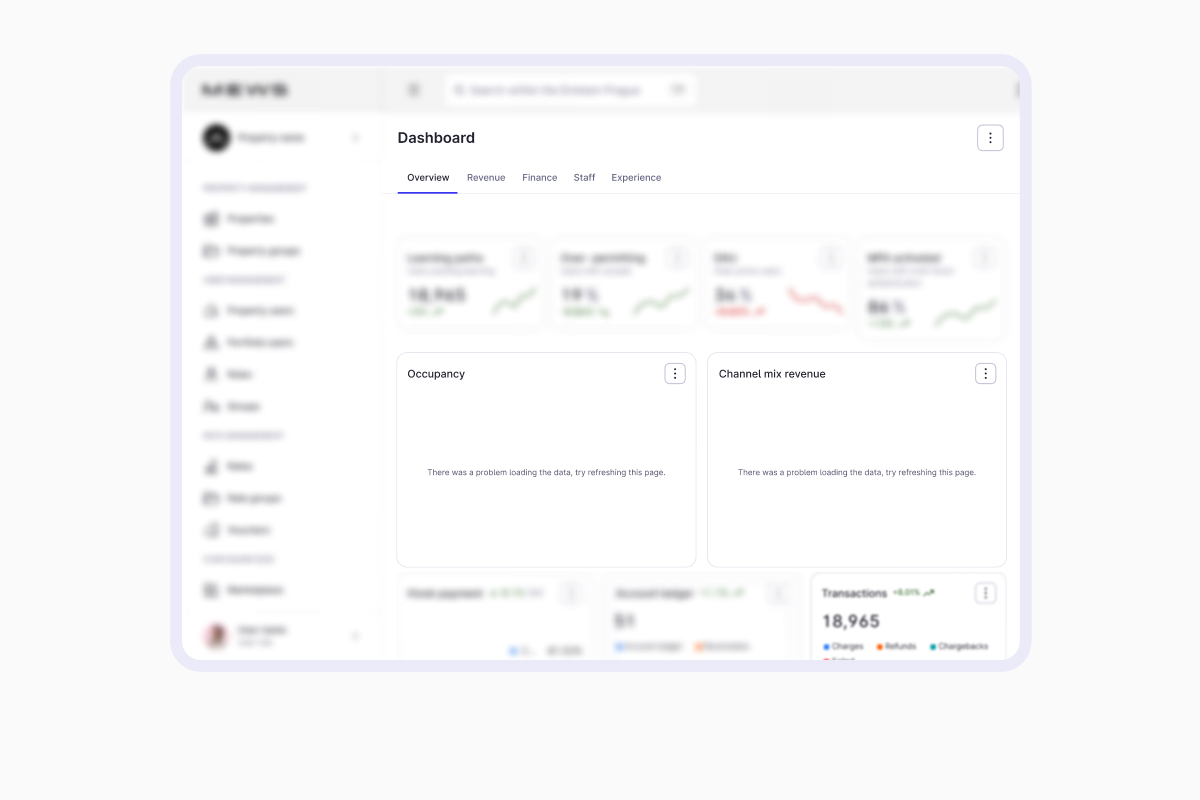This screenshot has width=1200, height=800.
Task: Open the Channel mix revenue three-dot menu
Action: (985, 373)
